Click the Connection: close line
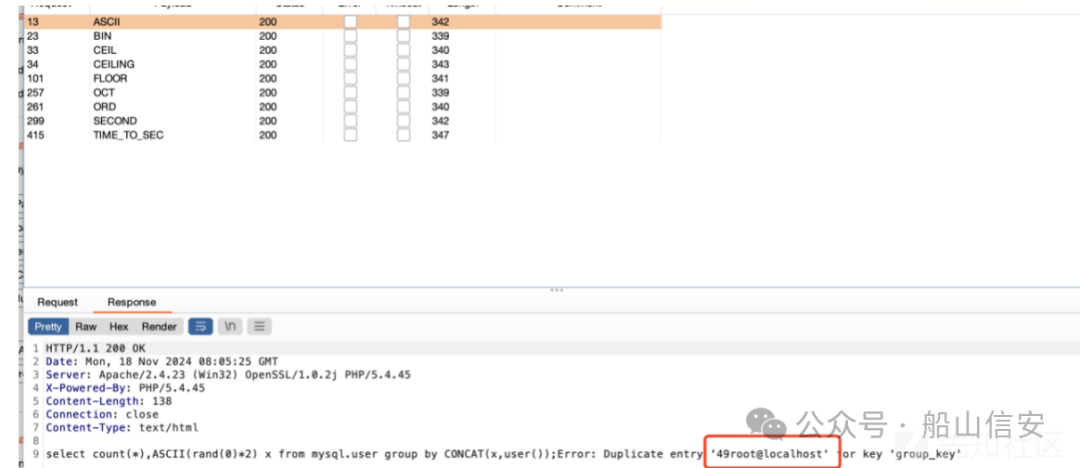The height and width of the screenshot is (468, 1080). click(102, 414)
